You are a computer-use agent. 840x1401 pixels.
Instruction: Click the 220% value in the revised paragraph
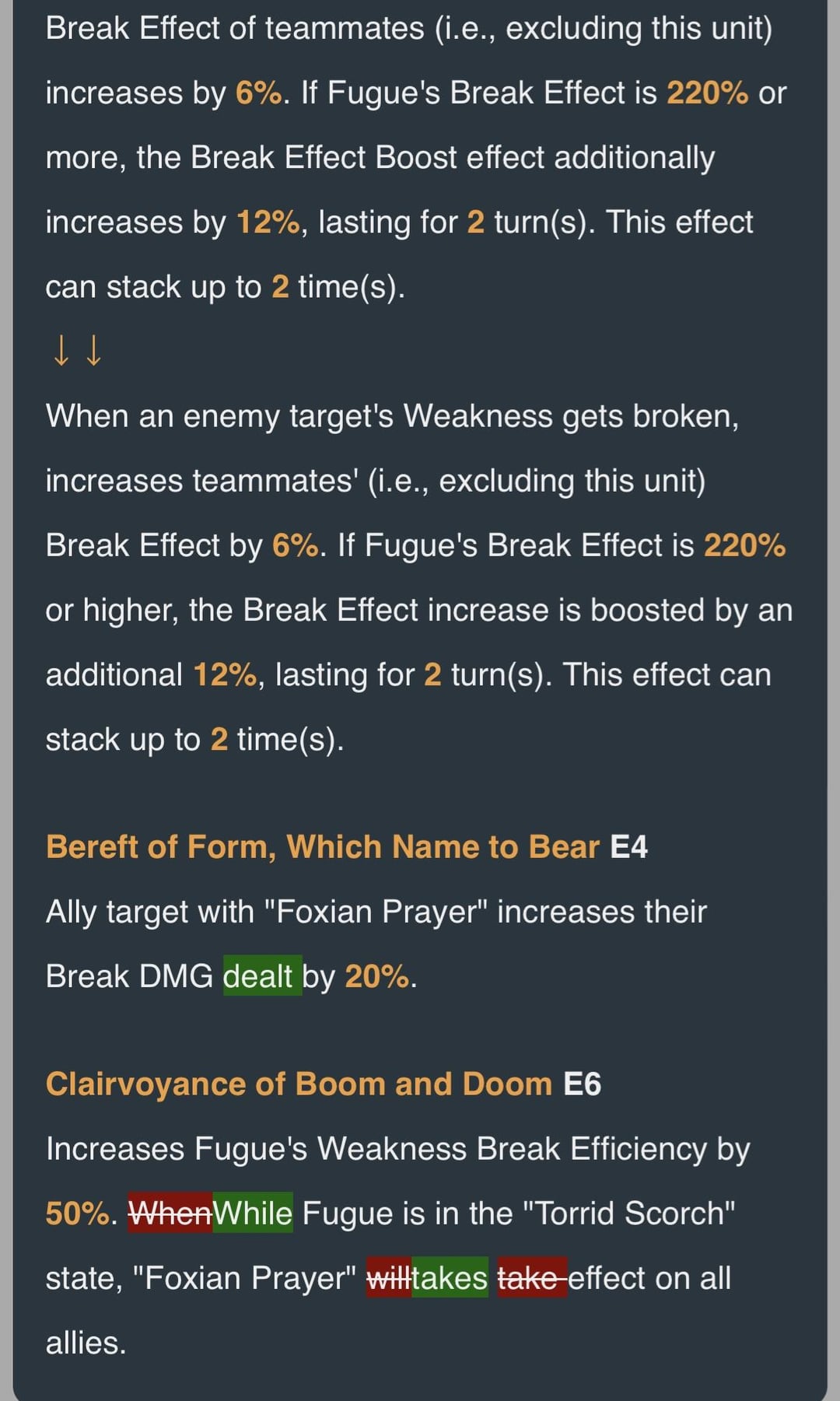click(x=745, y=545)
